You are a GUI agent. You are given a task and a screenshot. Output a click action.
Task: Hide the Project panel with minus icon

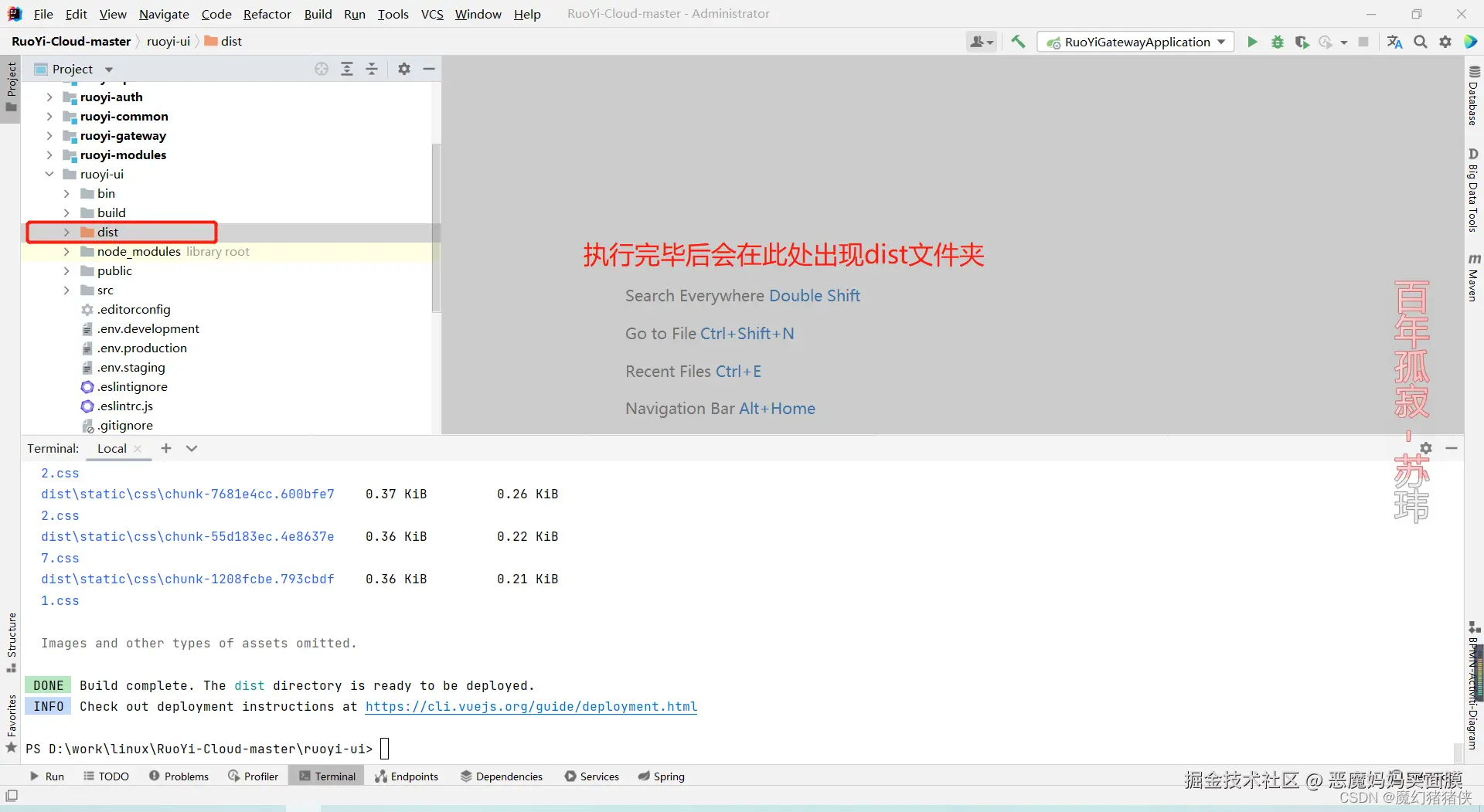pyautogui.click(x=429, y=69)
